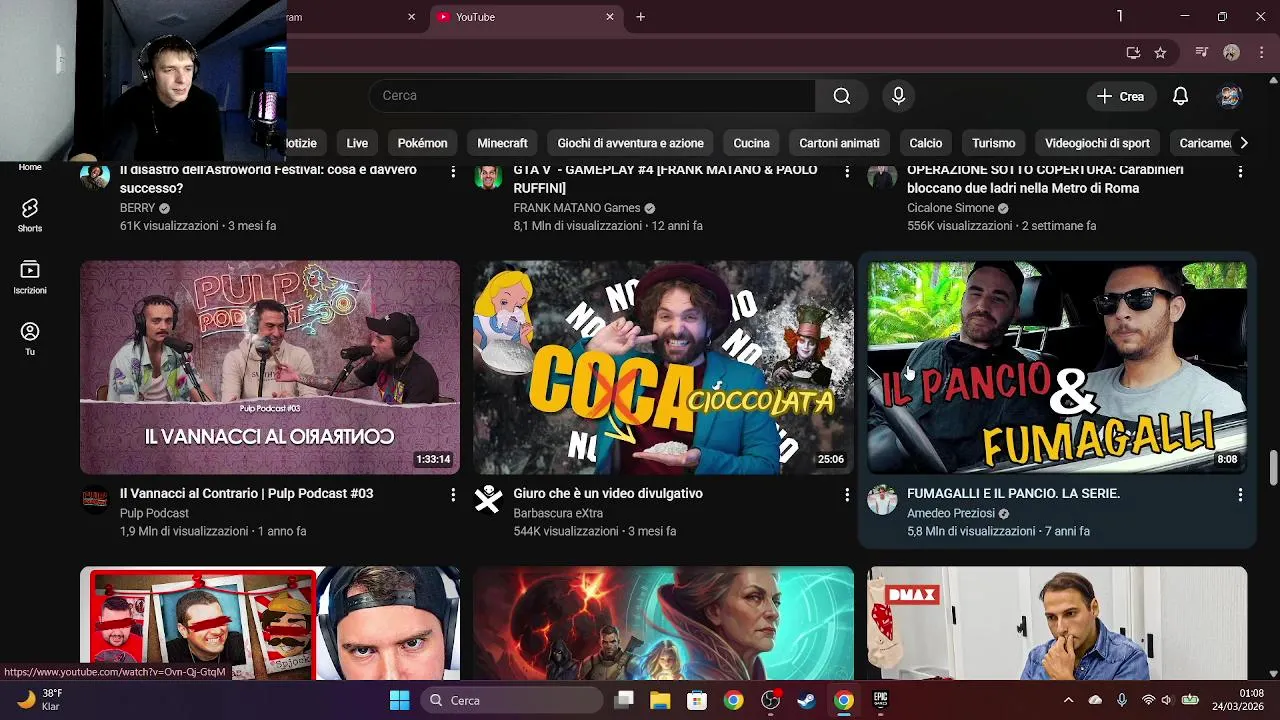
Task: Open Iscrizioni in the sidebar
Action: tap(30, 276)
